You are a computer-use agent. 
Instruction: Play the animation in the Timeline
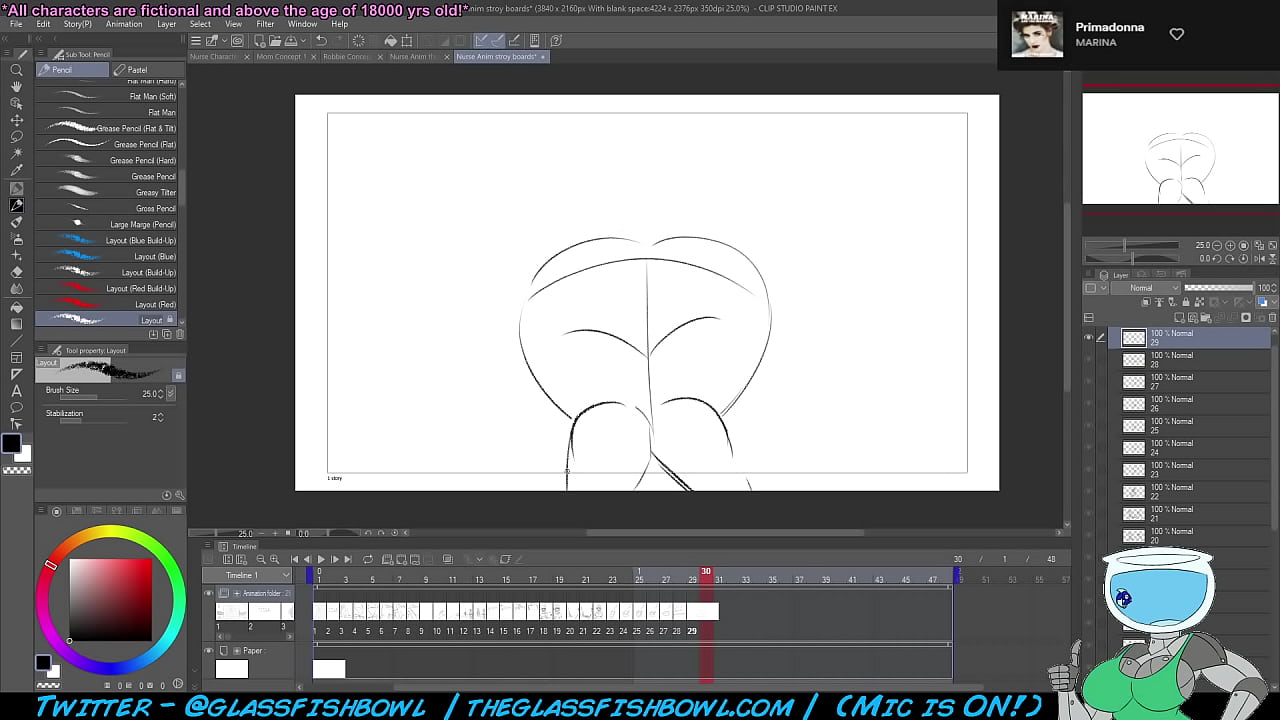tap(321, 559)
